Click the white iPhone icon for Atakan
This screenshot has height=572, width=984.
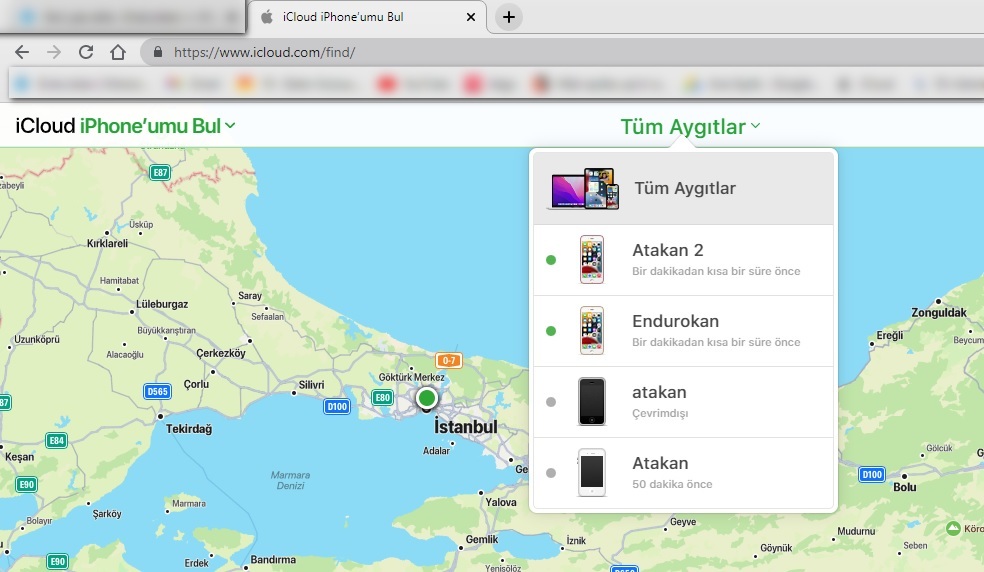click(x=592, y=472)
